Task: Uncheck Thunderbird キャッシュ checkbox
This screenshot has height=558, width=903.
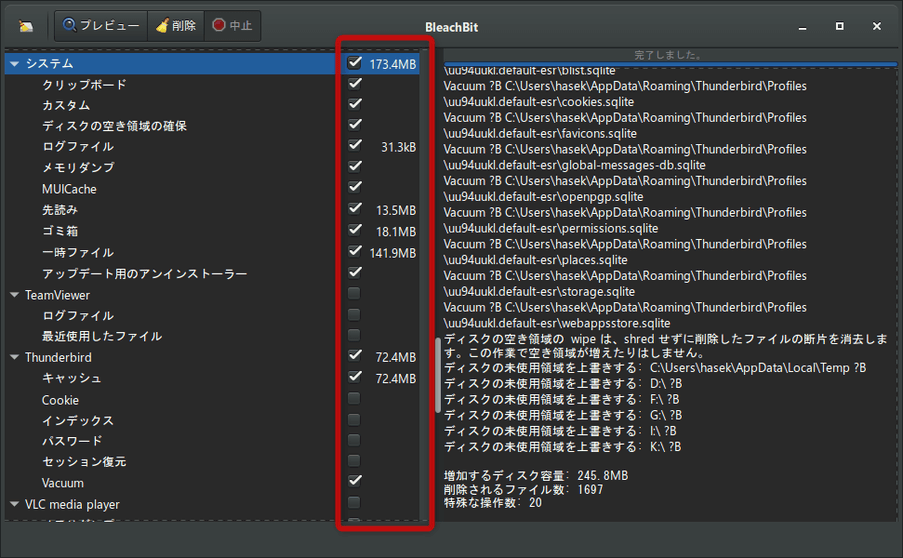Action: [x=355, y=377]
